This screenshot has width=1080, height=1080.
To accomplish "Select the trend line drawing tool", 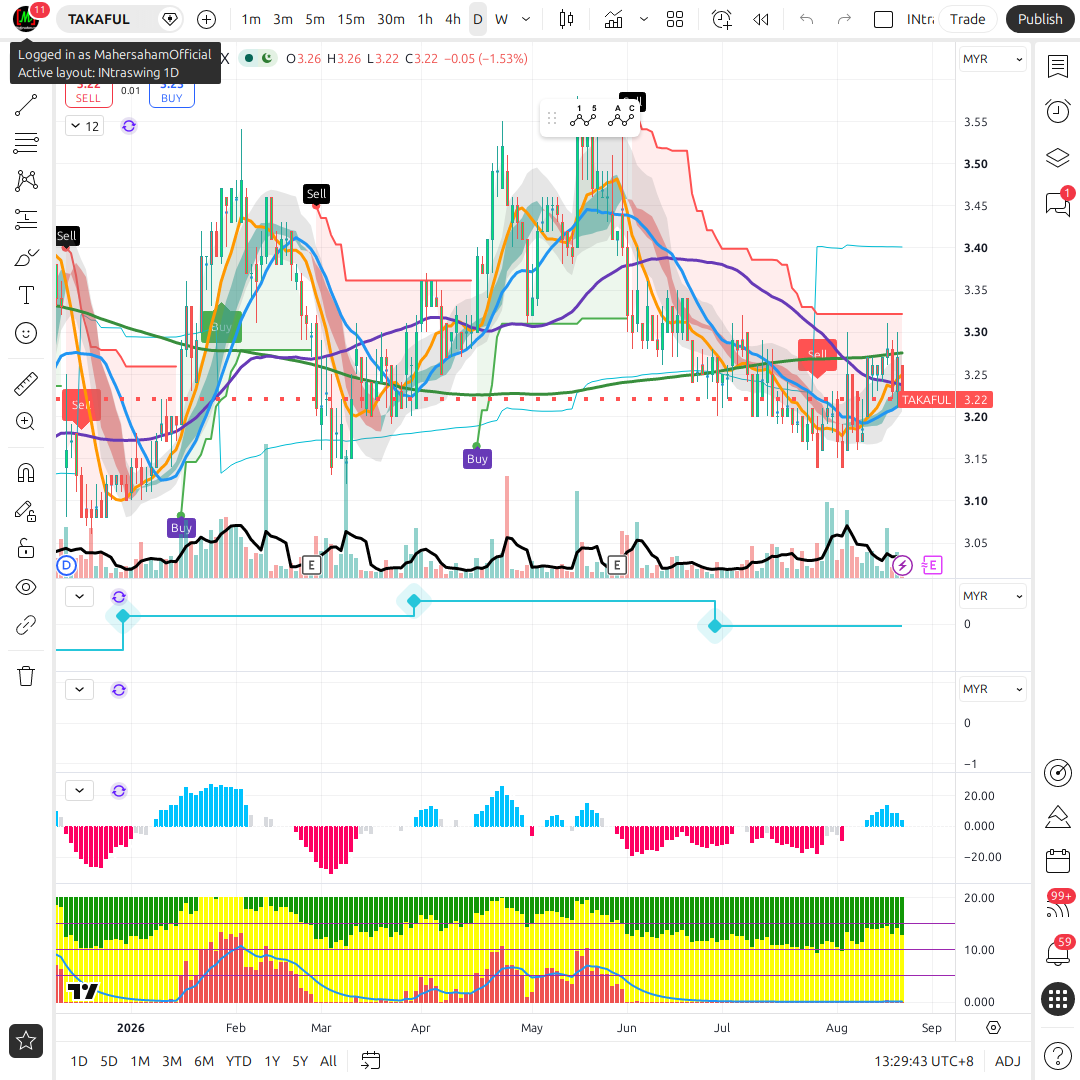I will click(x=25, y=105).
